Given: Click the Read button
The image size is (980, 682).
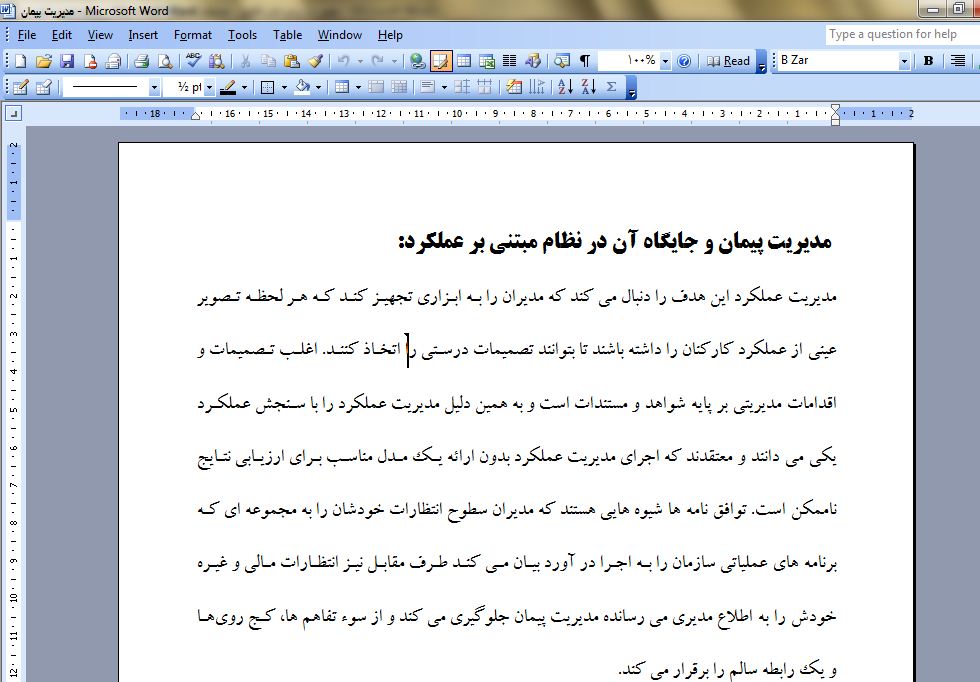Looking at the screenshot, I should (x=729, y=61).
